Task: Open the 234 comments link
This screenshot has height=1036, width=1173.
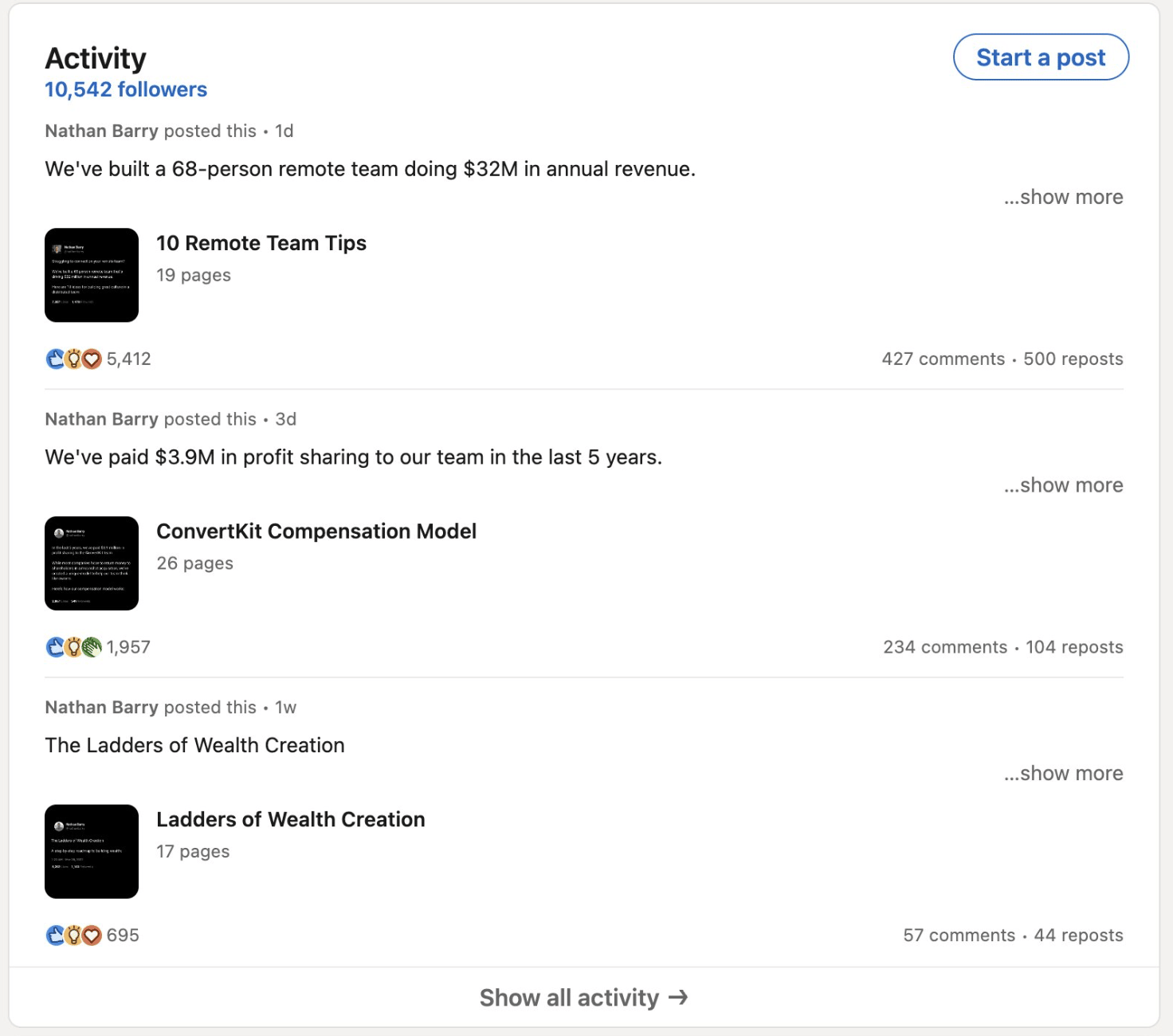Action: (x=944, y=647)
